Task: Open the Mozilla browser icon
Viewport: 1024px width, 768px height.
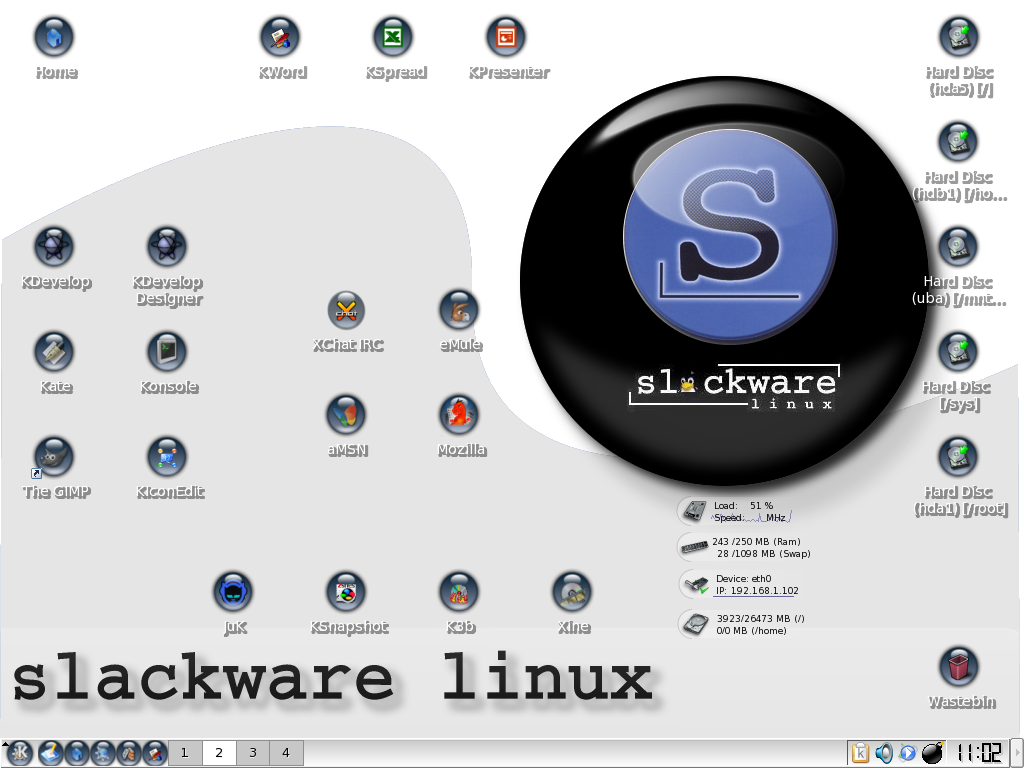Action: (459, 414)
